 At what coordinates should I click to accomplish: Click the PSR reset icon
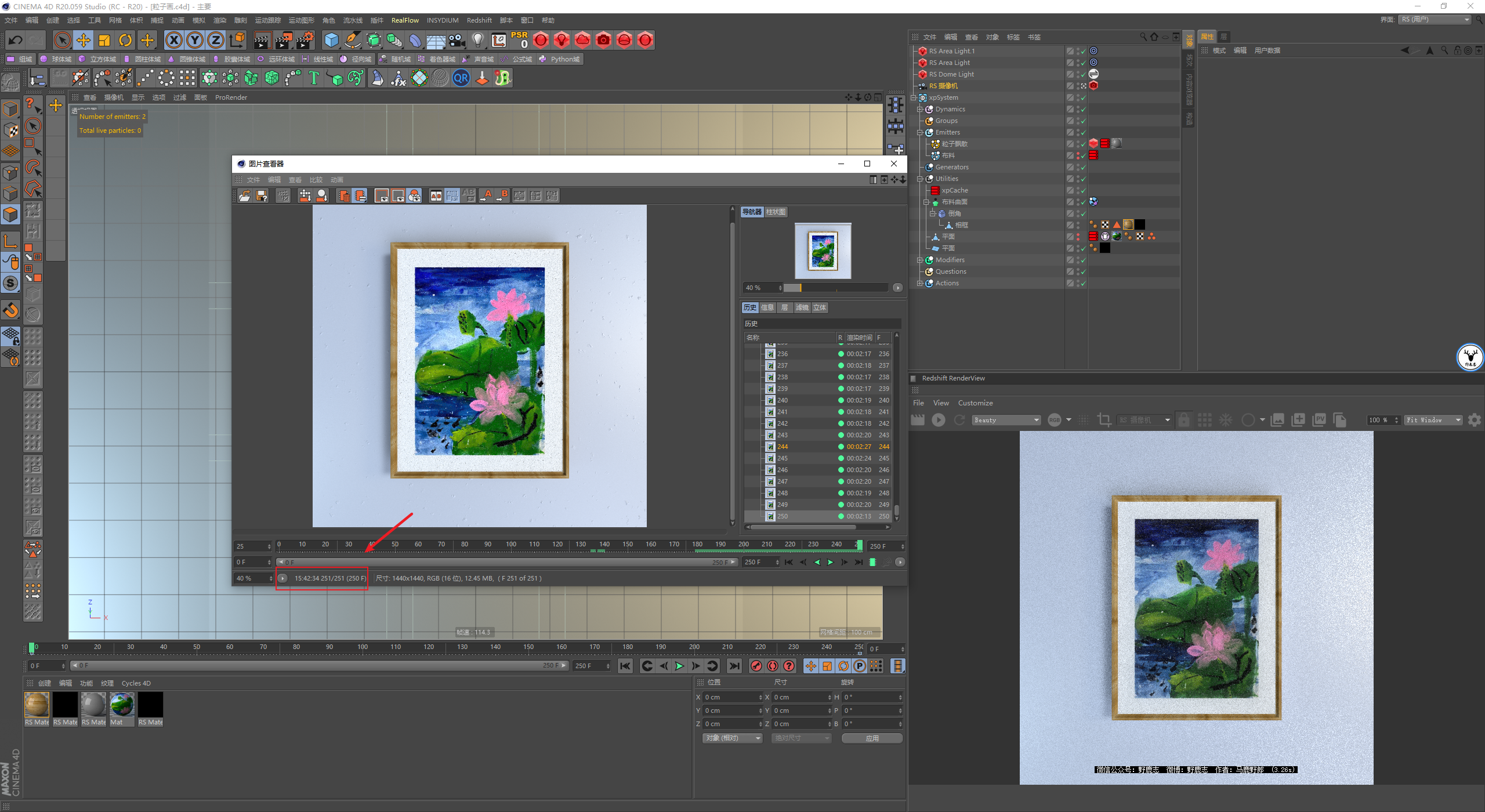click(519, 40)
